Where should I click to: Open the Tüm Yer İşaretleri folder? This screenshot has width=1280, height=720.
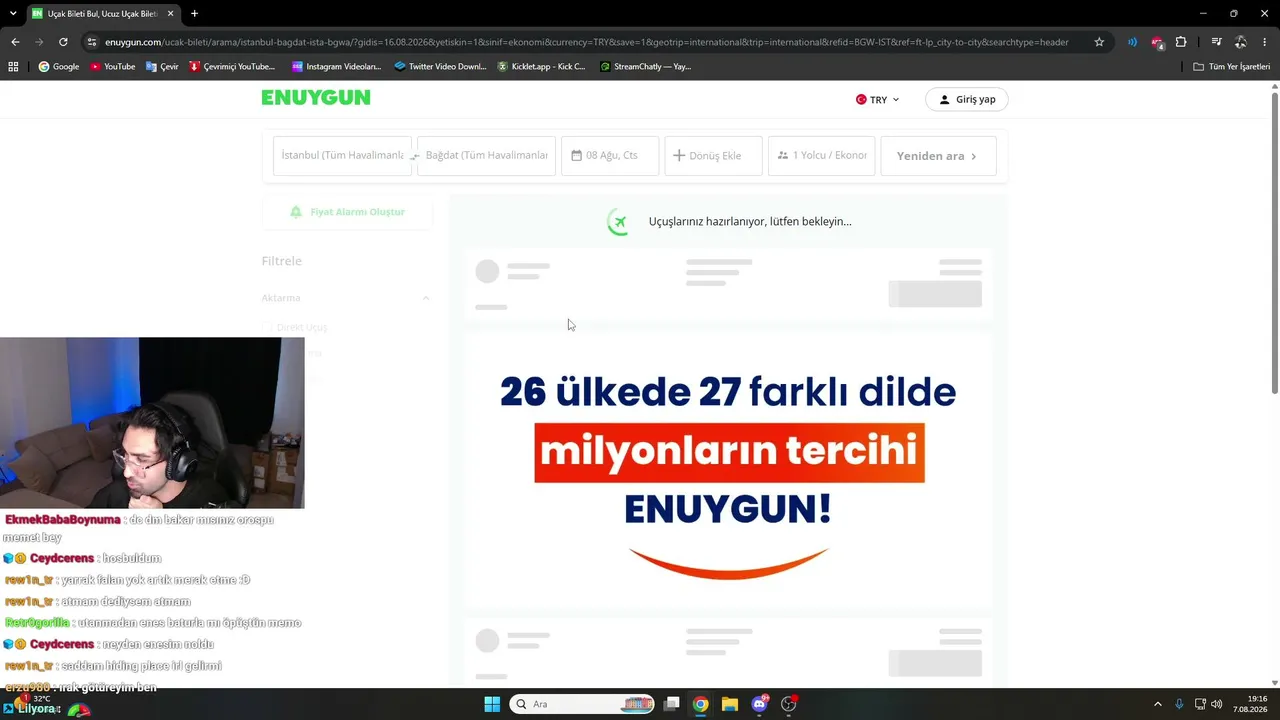coord(1231,67)
